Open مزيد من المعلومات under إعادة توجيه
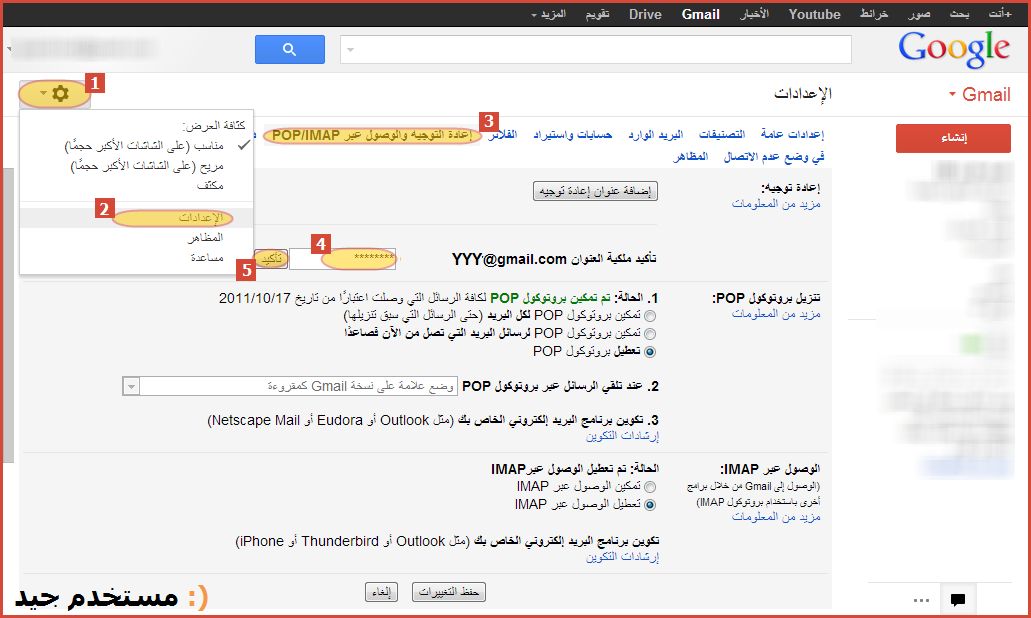Viewport: 1031px width, 618px height. pyautogui.click(x=777, y=204)
